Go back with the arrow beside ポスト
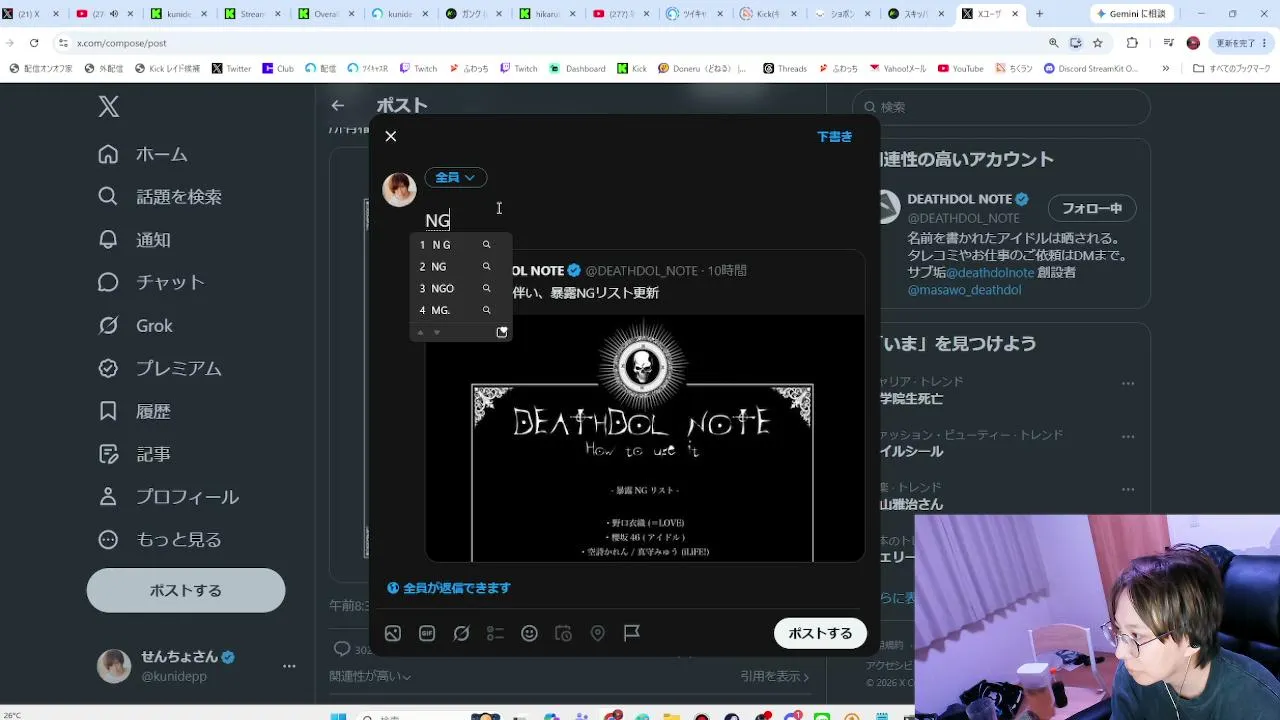 338,105
